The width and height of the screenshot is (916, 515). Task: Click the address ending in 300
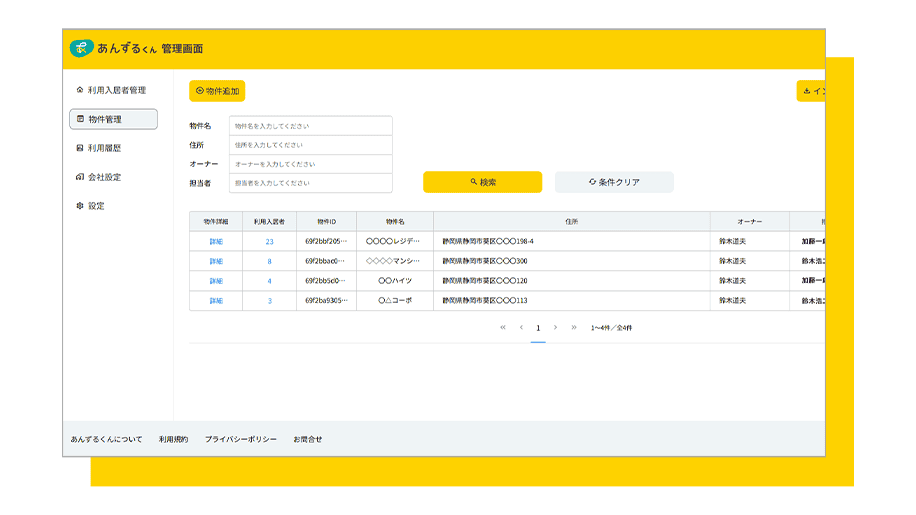(485, 261)
